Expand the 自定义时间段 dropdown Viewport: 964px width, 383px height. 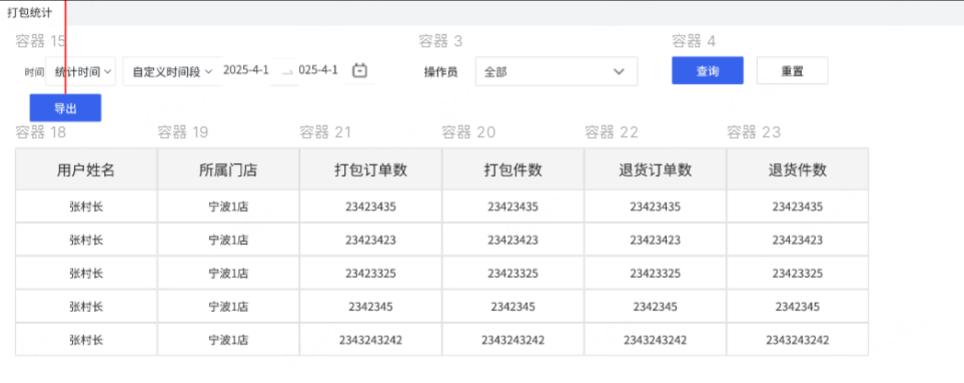172,71
